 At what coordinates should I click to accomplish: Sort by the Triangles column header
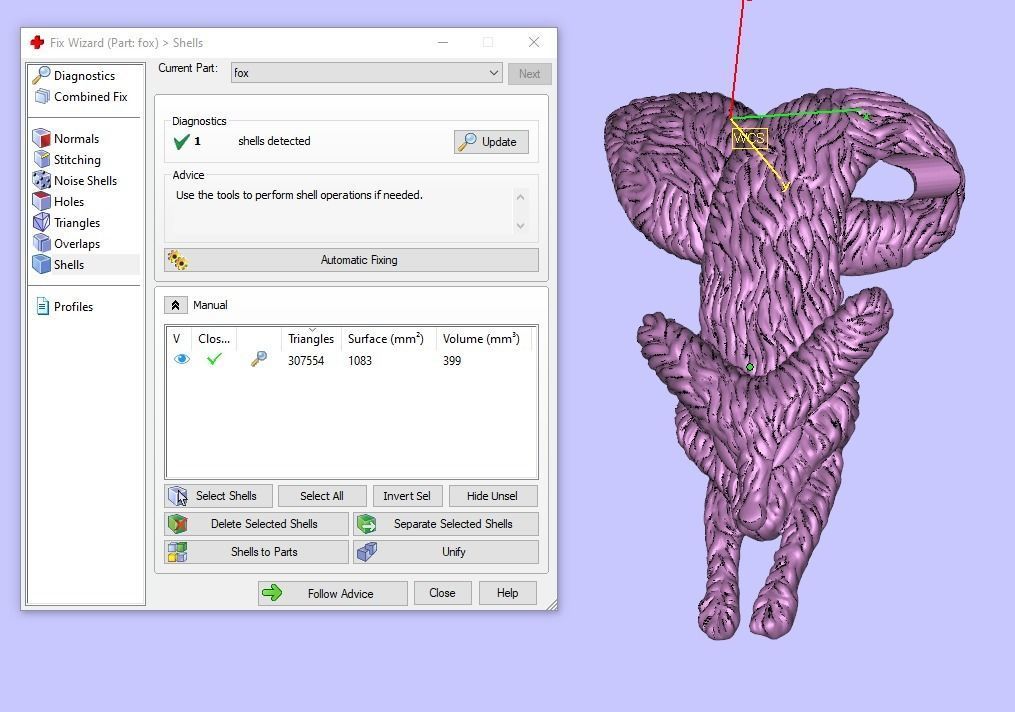(311, 339)
